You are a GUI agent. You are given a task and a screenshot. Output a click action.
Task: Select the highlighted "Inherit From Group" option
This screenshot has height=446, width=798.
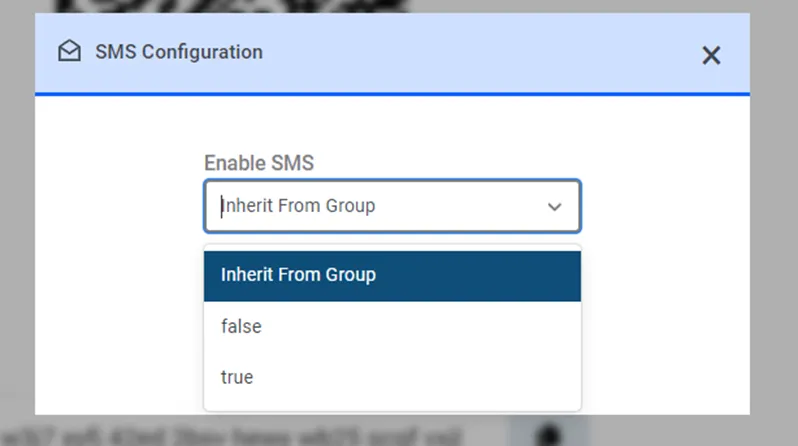click(298, 274)
